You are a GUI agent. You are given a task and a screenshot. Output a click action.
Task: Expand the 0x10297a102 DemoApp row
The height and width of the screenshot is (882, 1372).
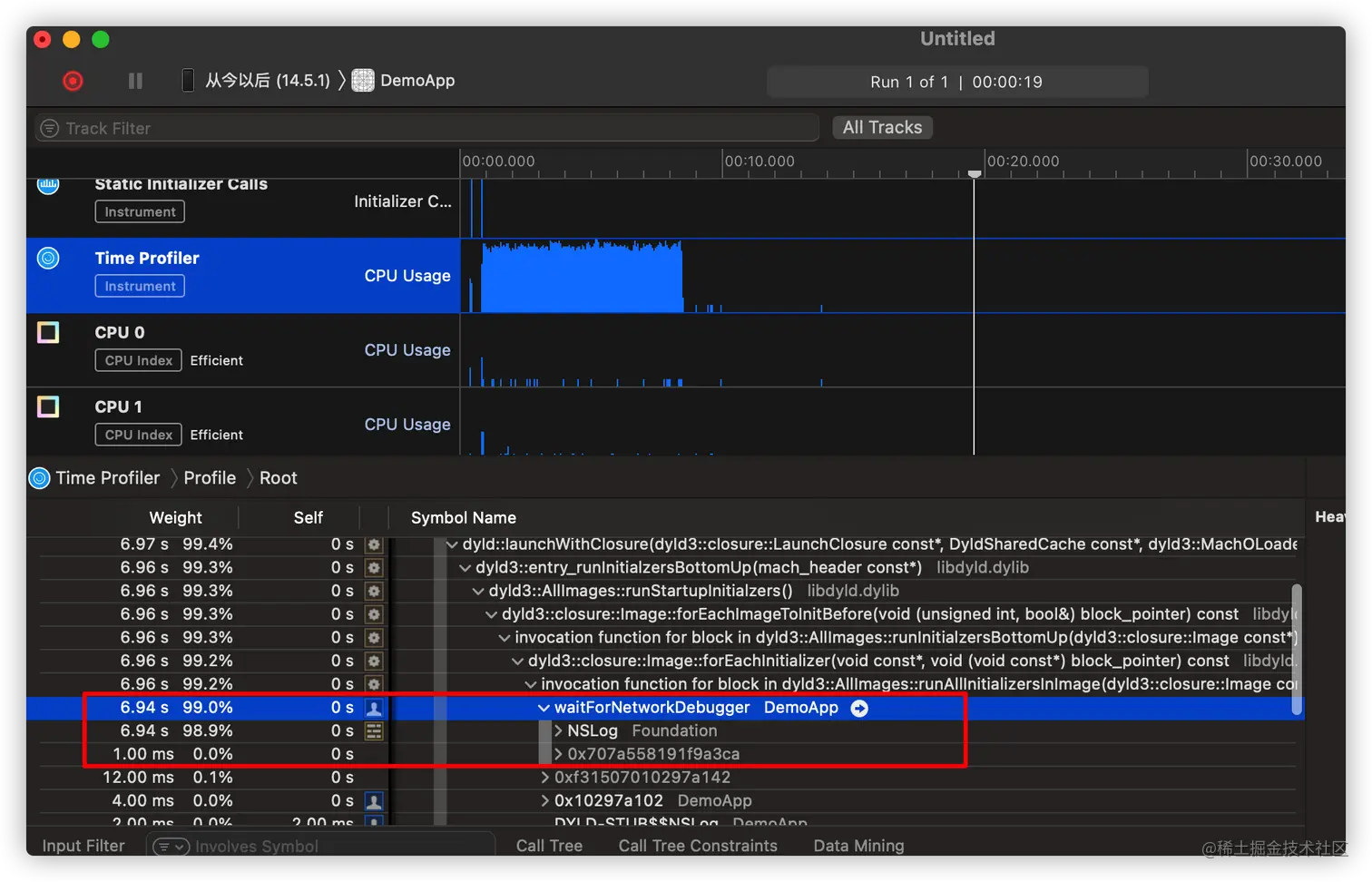pyautogui.click(x=544, y=801)
